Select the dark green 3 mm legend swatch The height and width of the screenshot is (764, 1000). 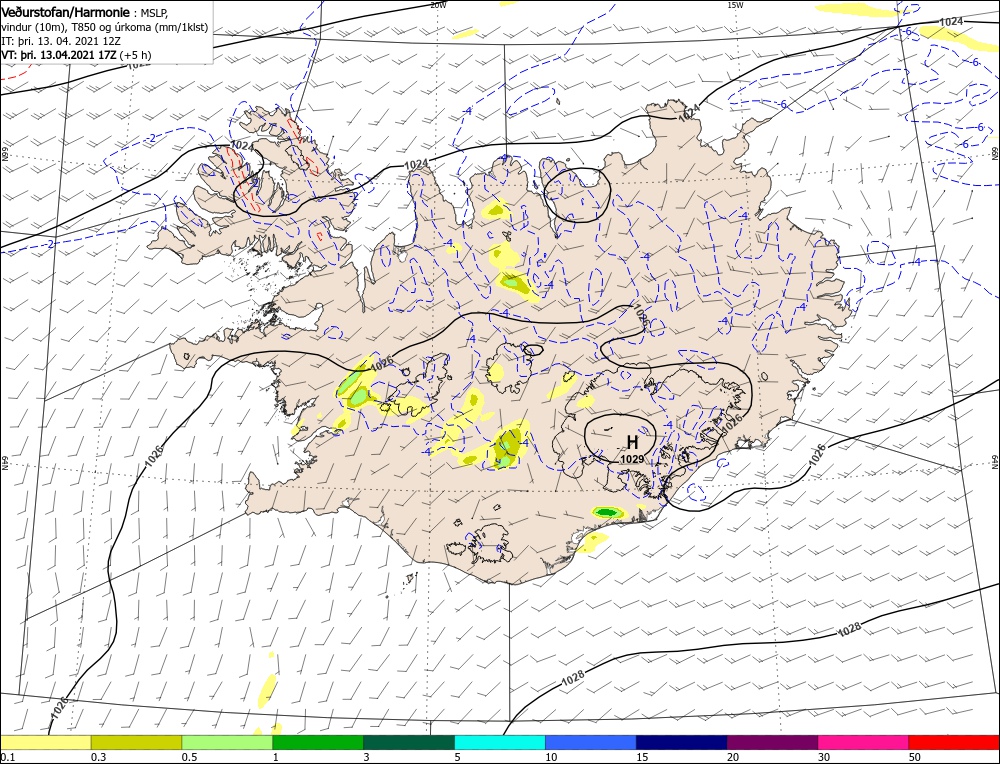click(x=409, y=742)
